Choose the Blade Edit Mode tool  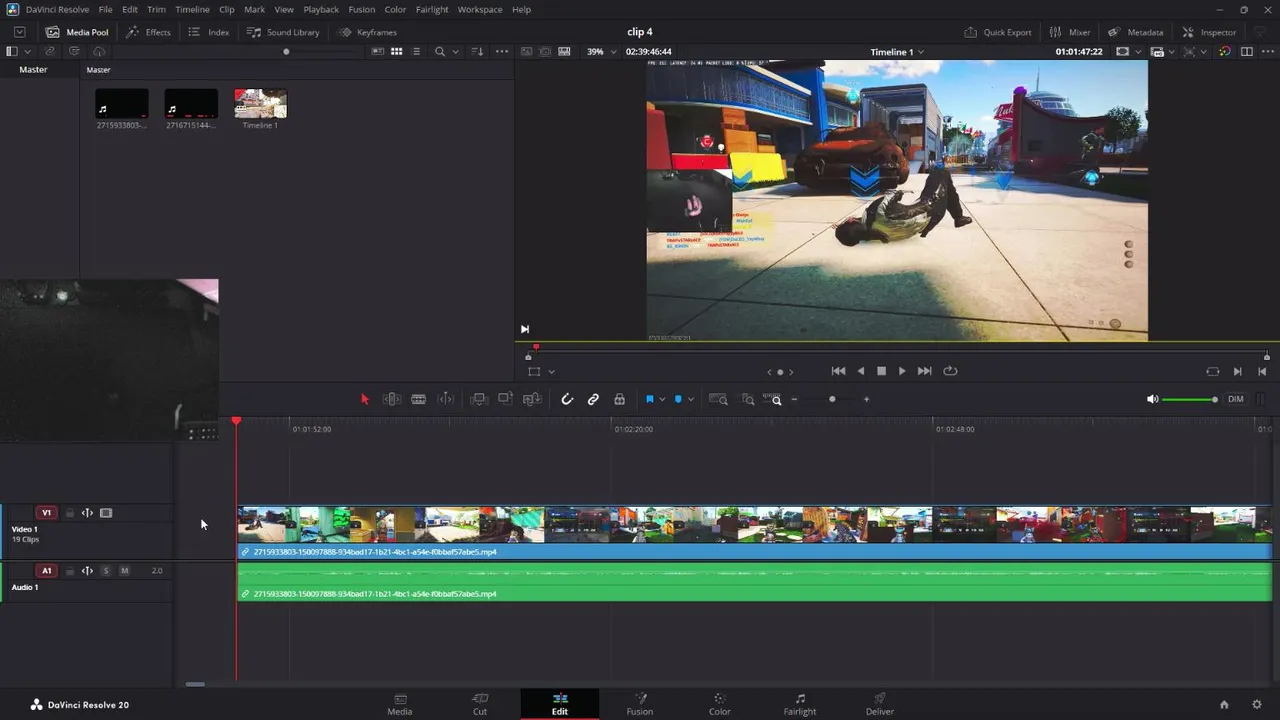pos(419,399)
